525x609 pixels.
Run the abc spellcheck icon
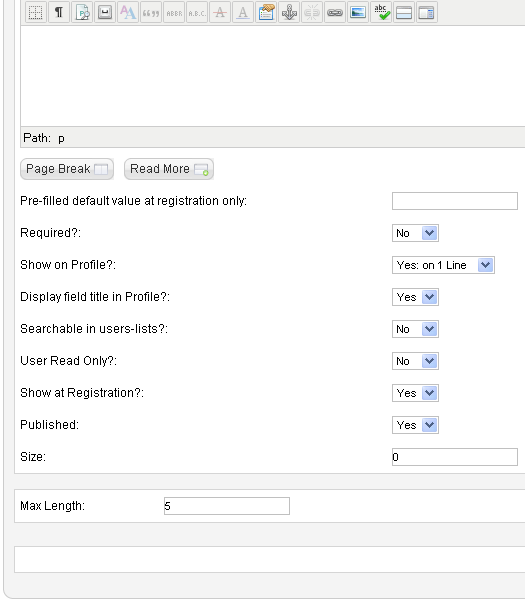click(381, 13)
